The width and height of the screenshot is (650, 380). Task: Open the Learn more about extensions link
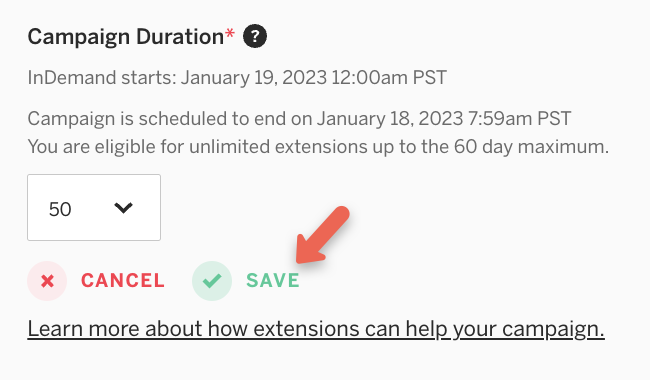pyautogui.click(x=316, y=329)
